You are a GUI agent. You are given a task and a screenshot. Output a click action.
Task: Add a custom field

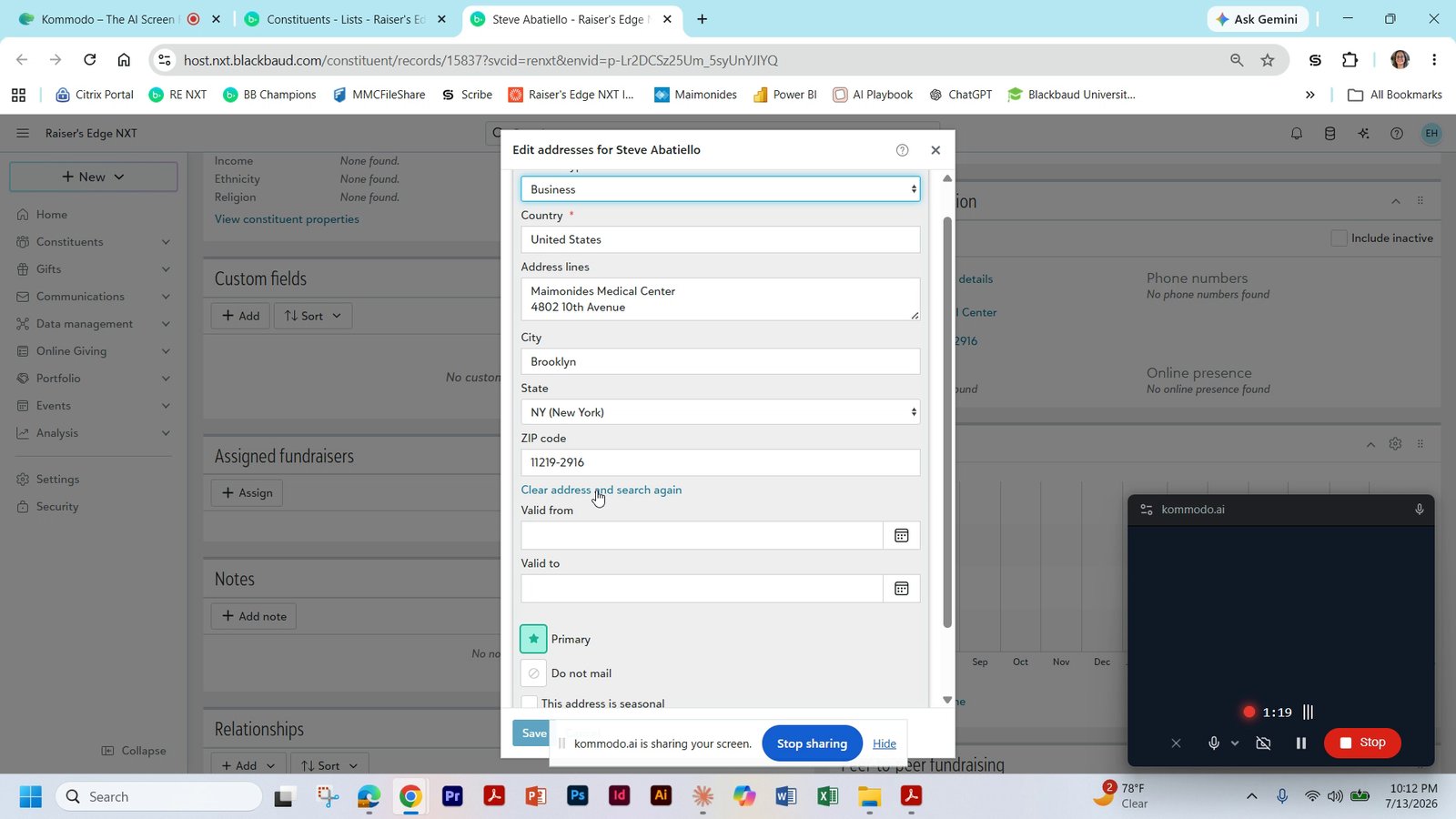point(241,316)
